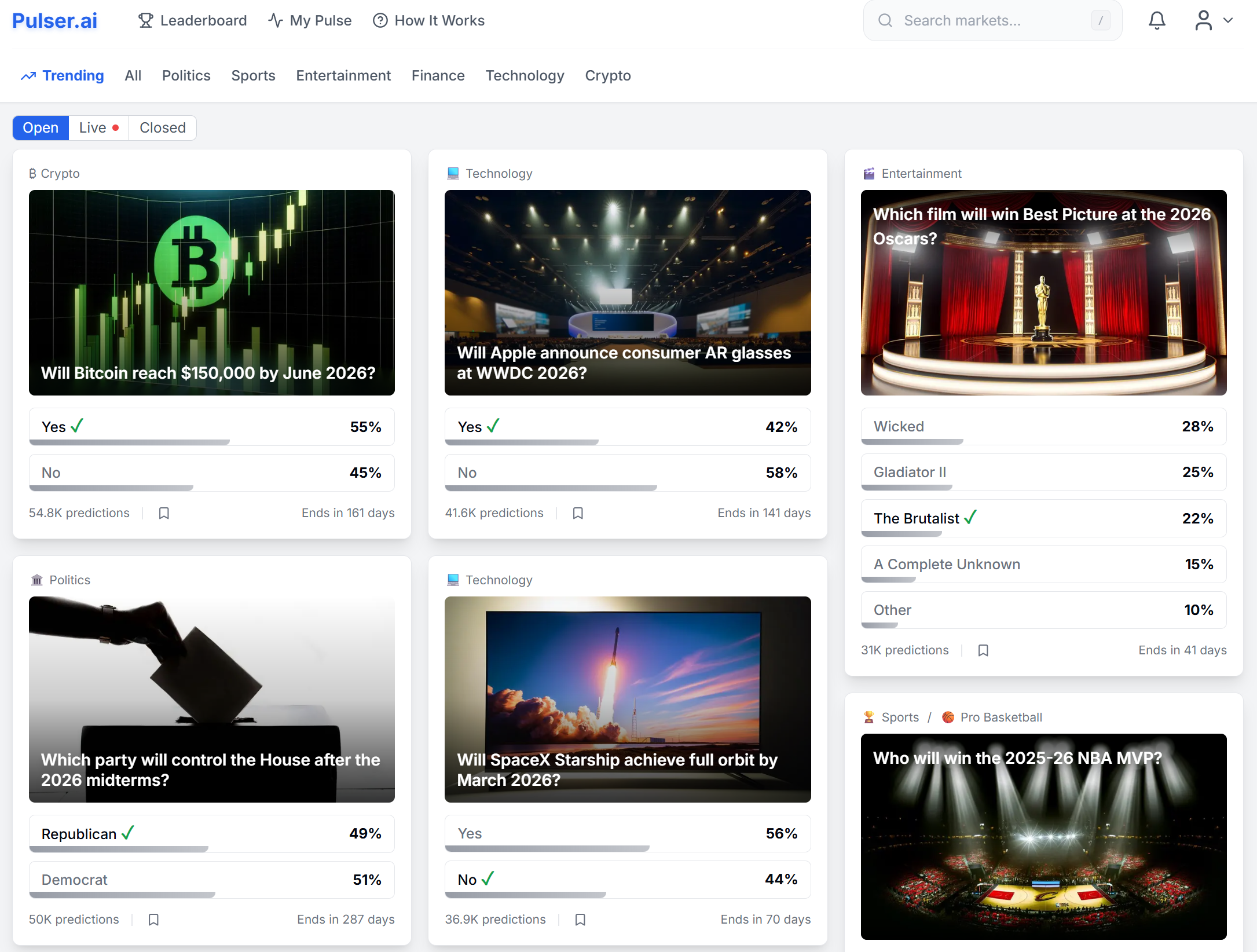
Task: Click the Pulser.ai logo
Action: (54, 21)
